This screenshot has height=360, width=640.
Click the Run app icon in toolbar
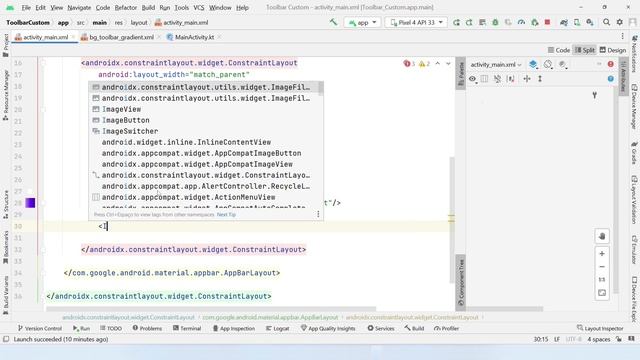coord(456,22)
